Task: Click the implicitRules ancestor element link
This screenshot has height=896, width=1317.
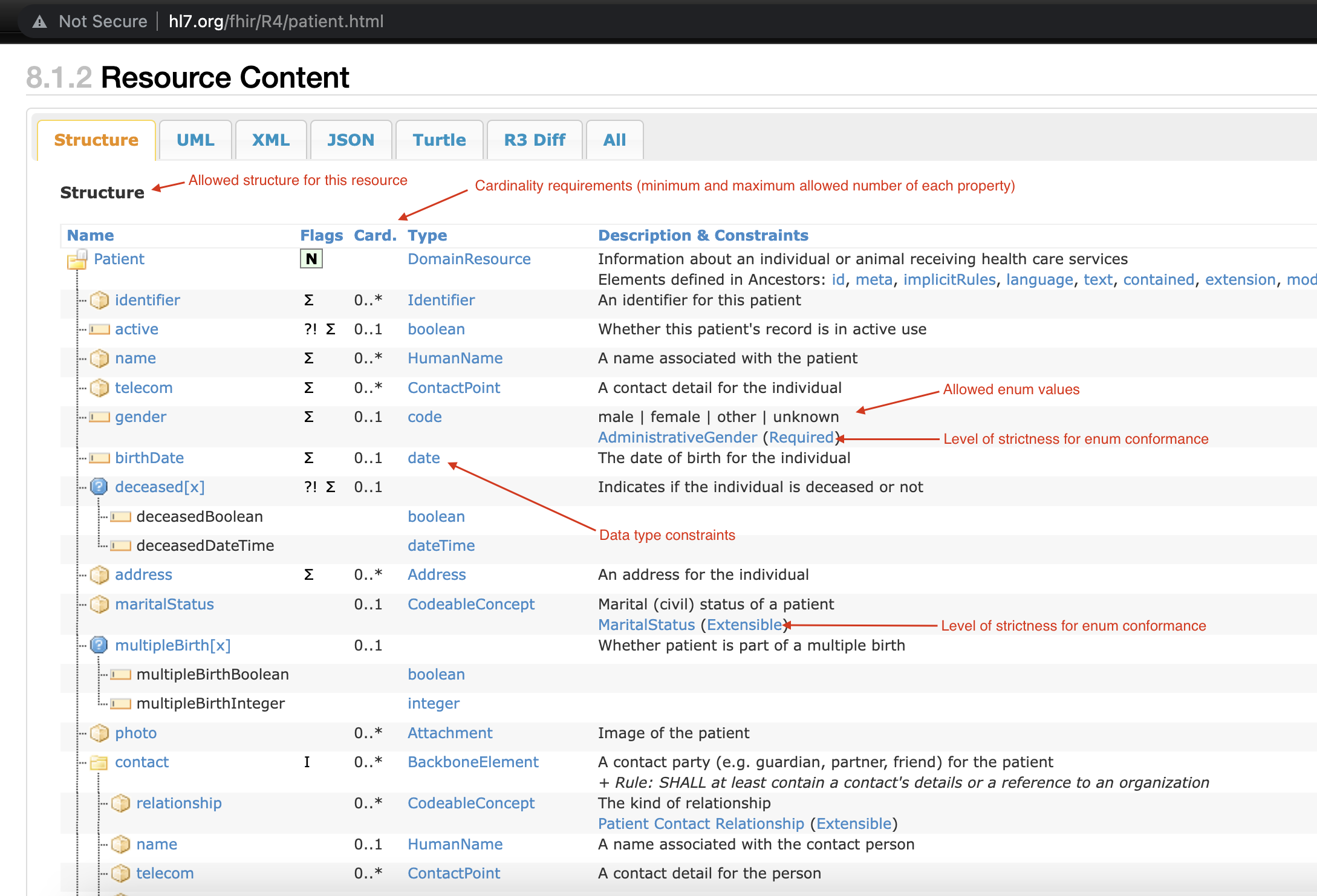Action: [949, 280]
